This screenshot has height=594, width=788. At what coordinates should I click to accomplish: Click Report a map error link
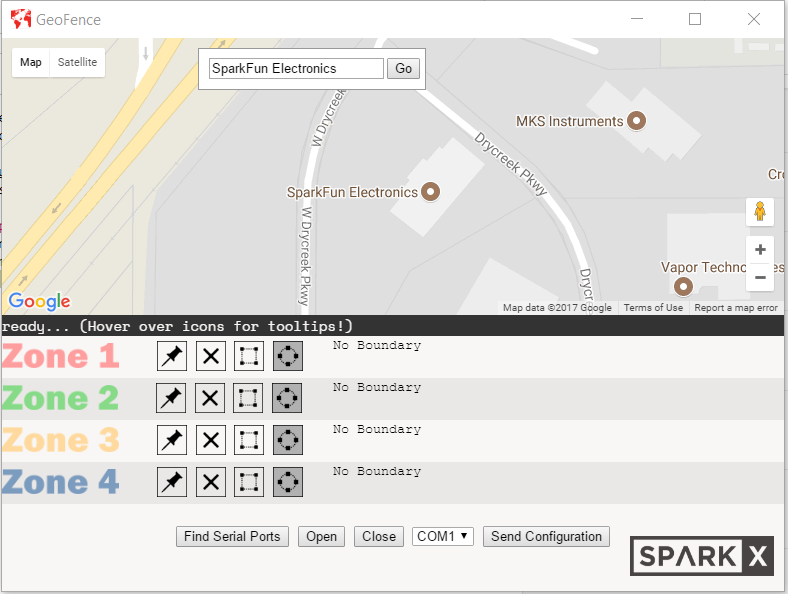point(736,308)
